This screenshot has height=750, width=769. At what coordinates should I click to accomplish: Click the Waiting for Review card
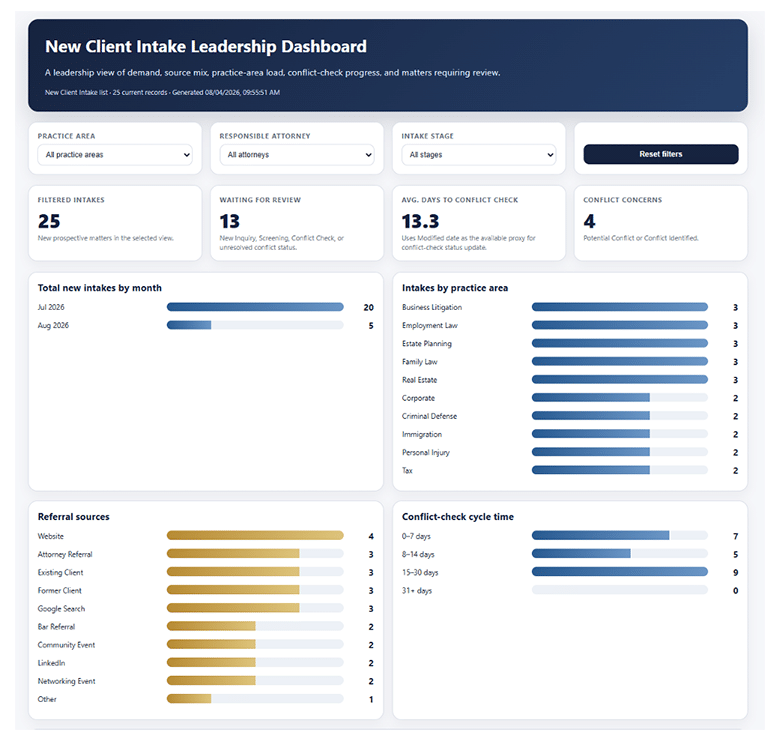tap(297, 223)
